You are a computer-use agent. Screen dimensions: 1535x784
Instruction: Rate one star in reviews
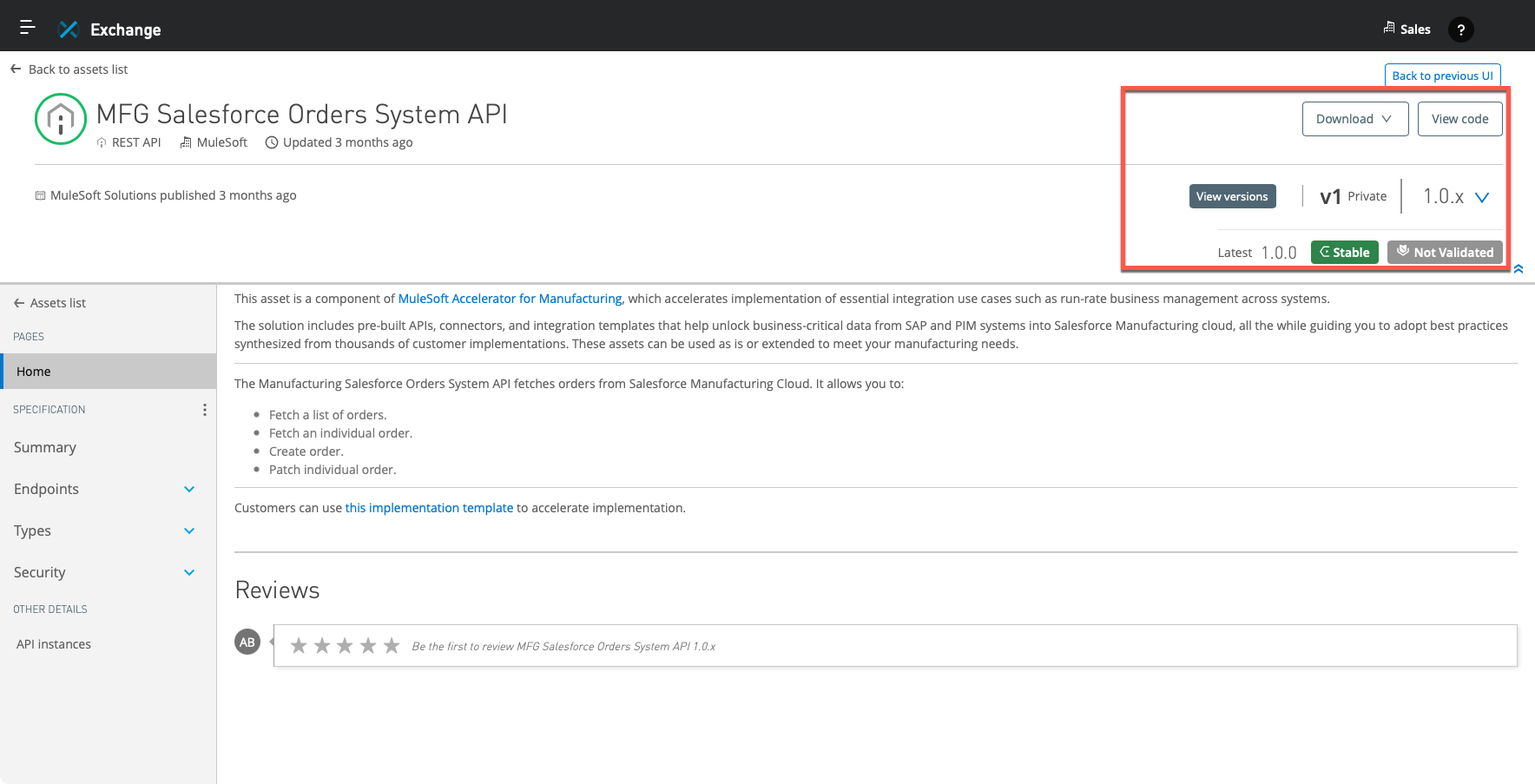tap(299, 645)
